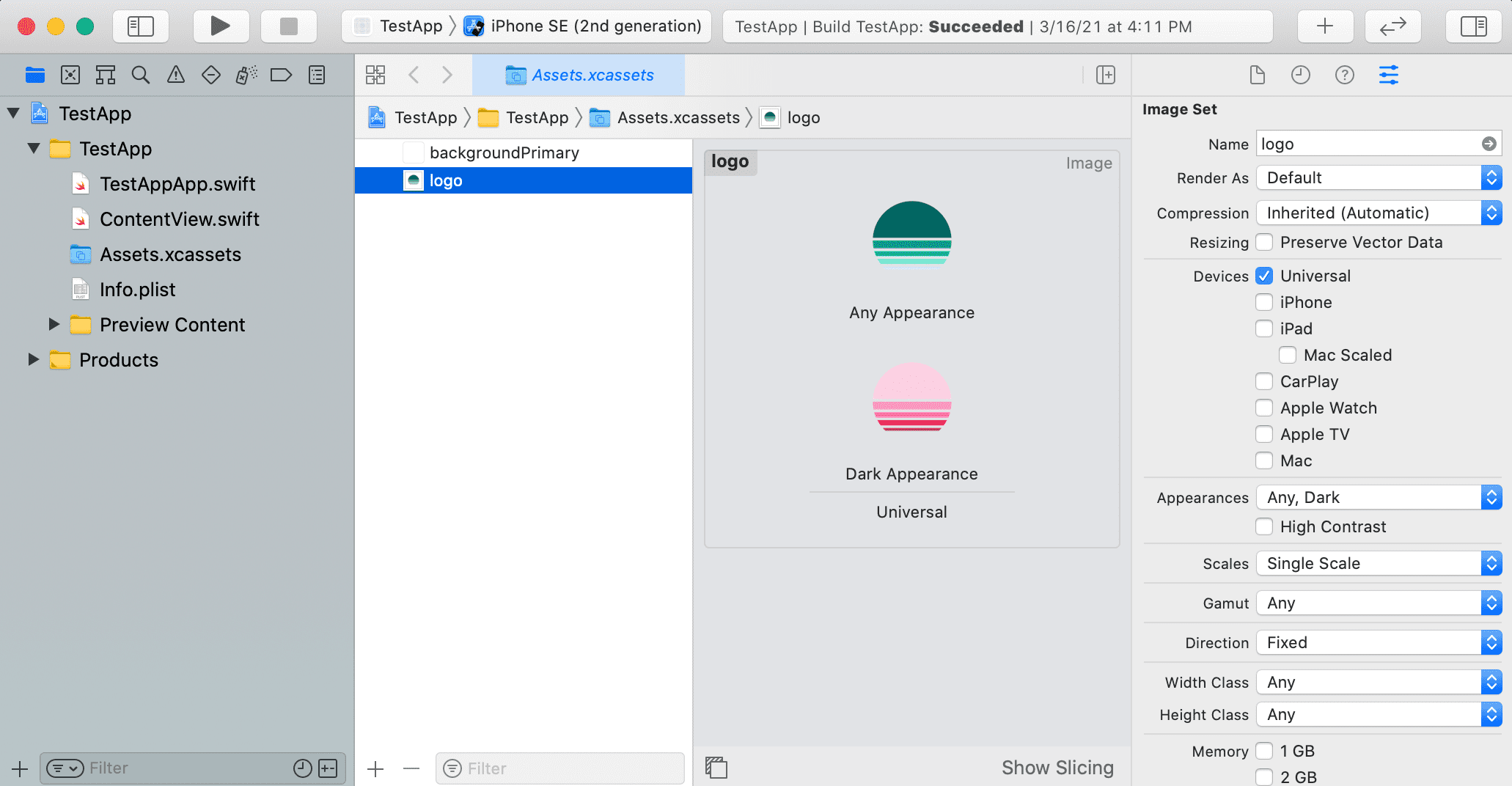Select backgroundPrimary in the asset list

504,153
